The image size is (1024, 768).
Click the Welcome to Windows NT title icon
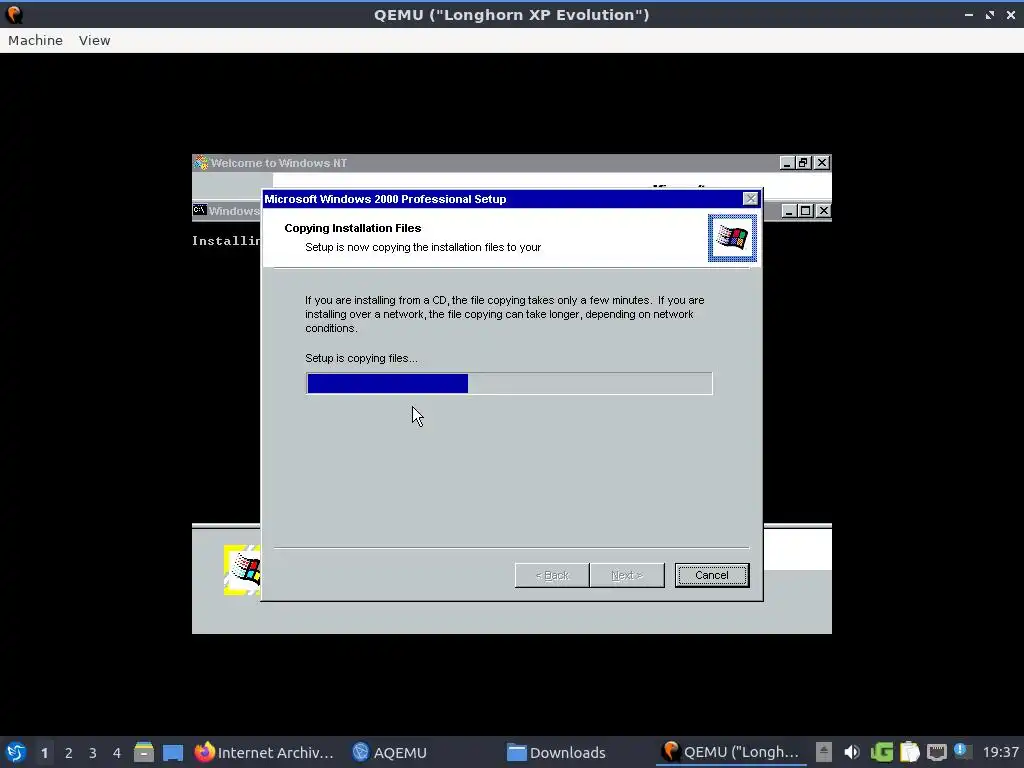click(201, 163)
